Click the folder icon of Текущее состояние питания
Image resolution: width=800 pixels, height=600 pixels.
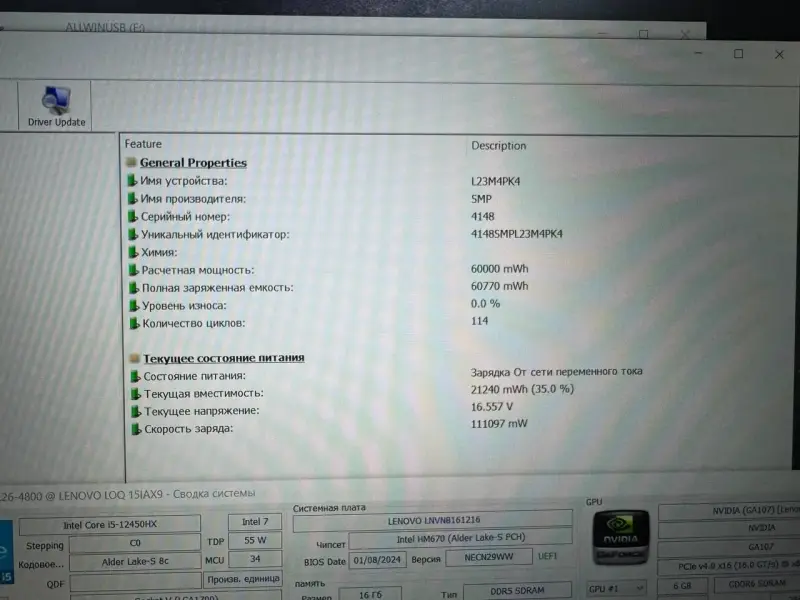tap(135, 358)
